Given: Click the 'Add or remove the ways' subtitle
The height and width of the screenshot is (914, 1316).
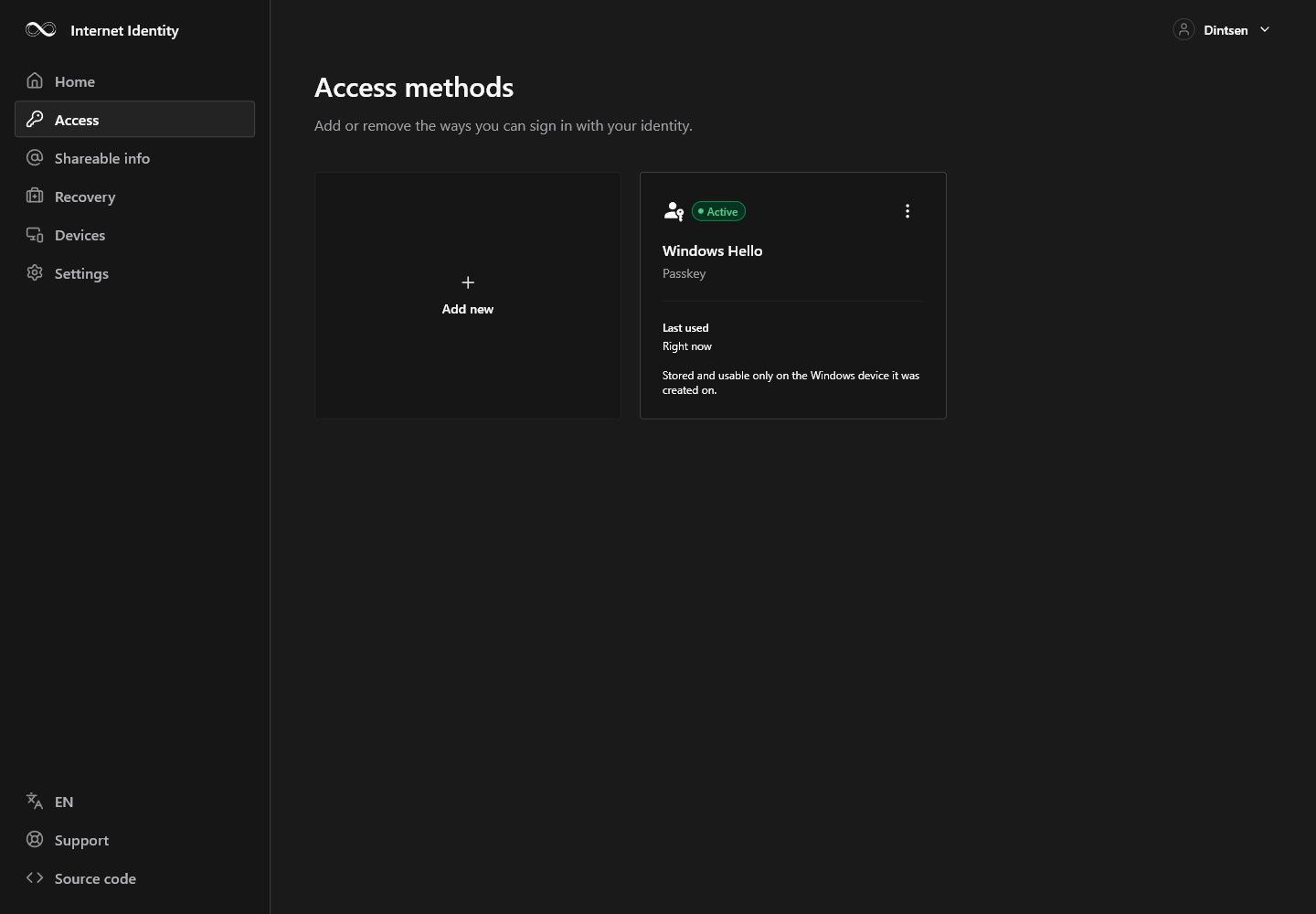Looking at the screenshot, I should tap(504, 125).
